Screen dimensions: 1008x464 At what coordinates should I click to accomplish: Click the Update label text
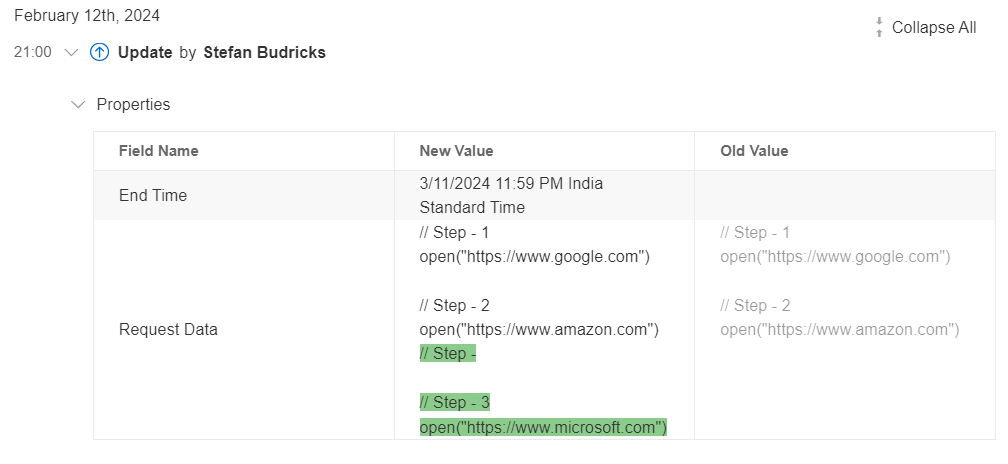click(x=145, y=53)
